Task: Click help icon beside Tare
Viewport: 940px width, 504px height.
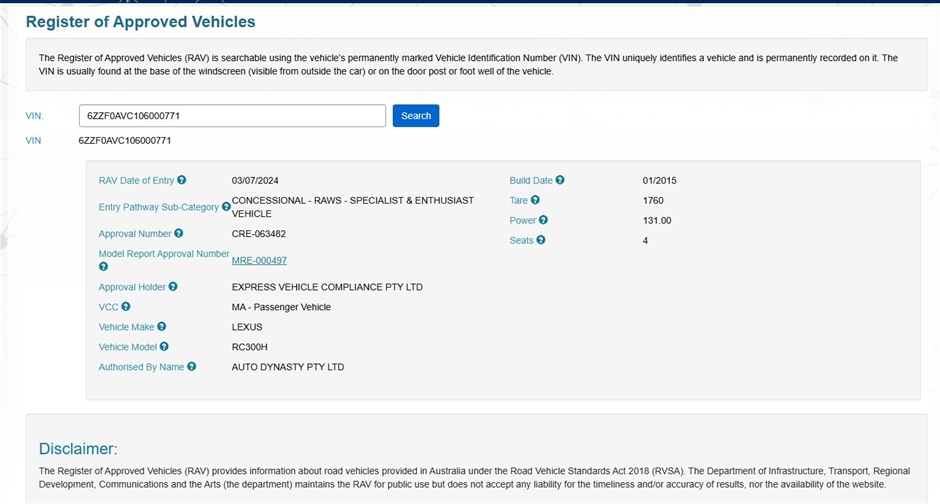Action: [535, 201]
